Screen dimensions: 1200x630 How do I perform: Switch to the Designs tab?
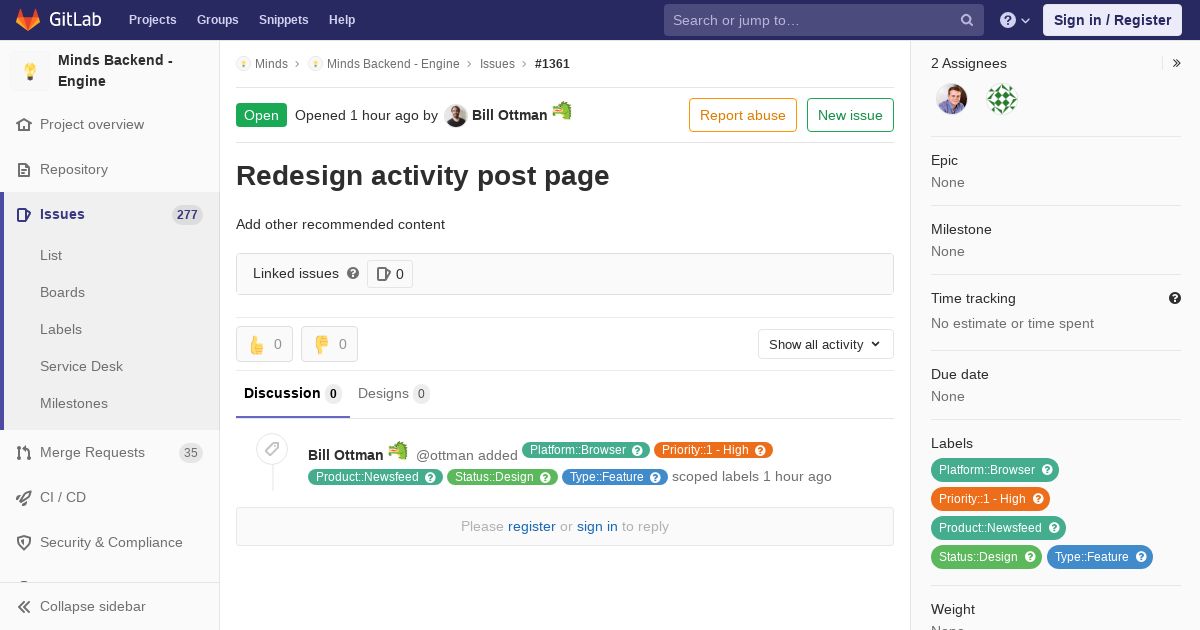pos(394,393)
